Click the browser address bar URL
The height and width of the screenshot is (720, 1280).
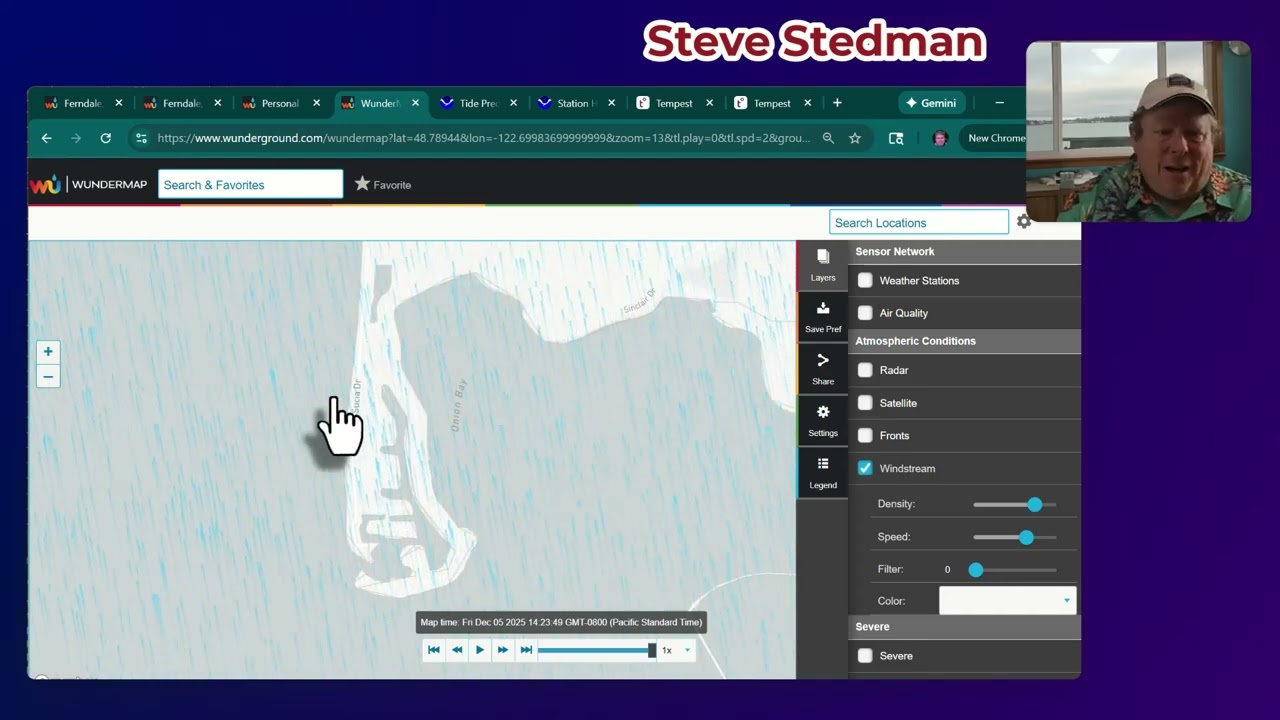point(484,138)
